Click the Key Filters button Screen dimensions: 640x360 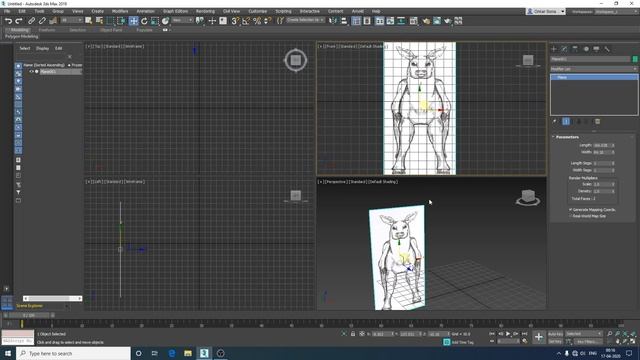point(588,341)
